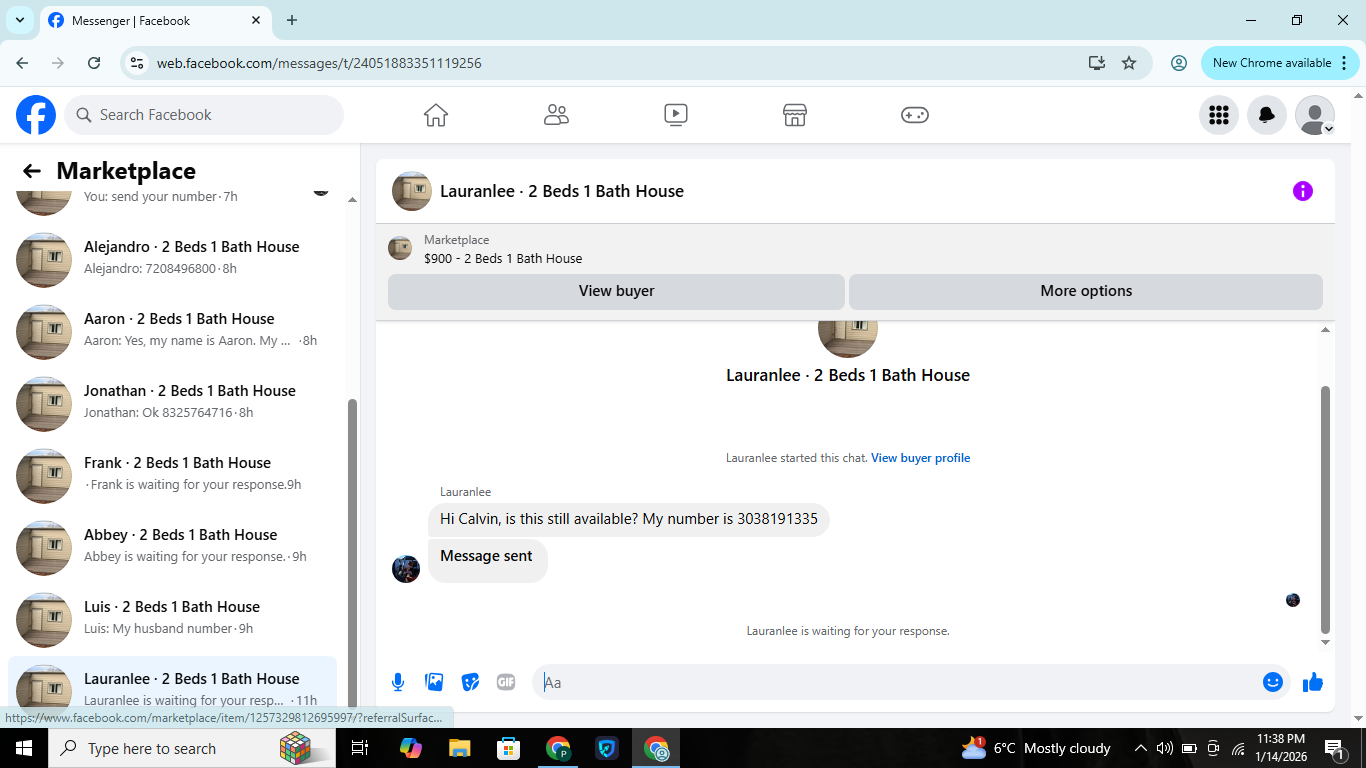Open Aaron's 2 Beds 1 Bath House chat
Image resolution: width=1366 pixels, height=768 pixels.
[x=172, y=330]
